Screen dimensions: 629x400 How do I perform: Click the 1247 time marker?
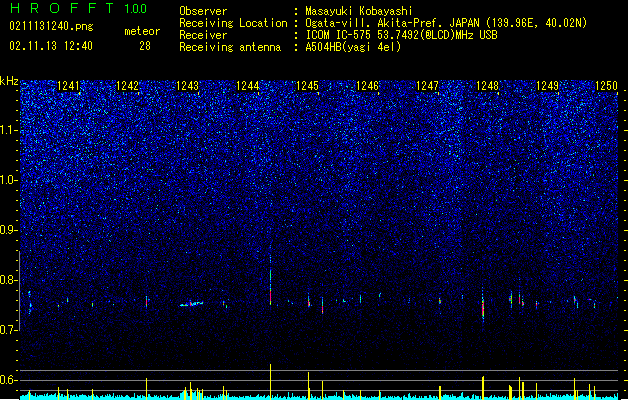pyautogui.click(x=427, y=86)
